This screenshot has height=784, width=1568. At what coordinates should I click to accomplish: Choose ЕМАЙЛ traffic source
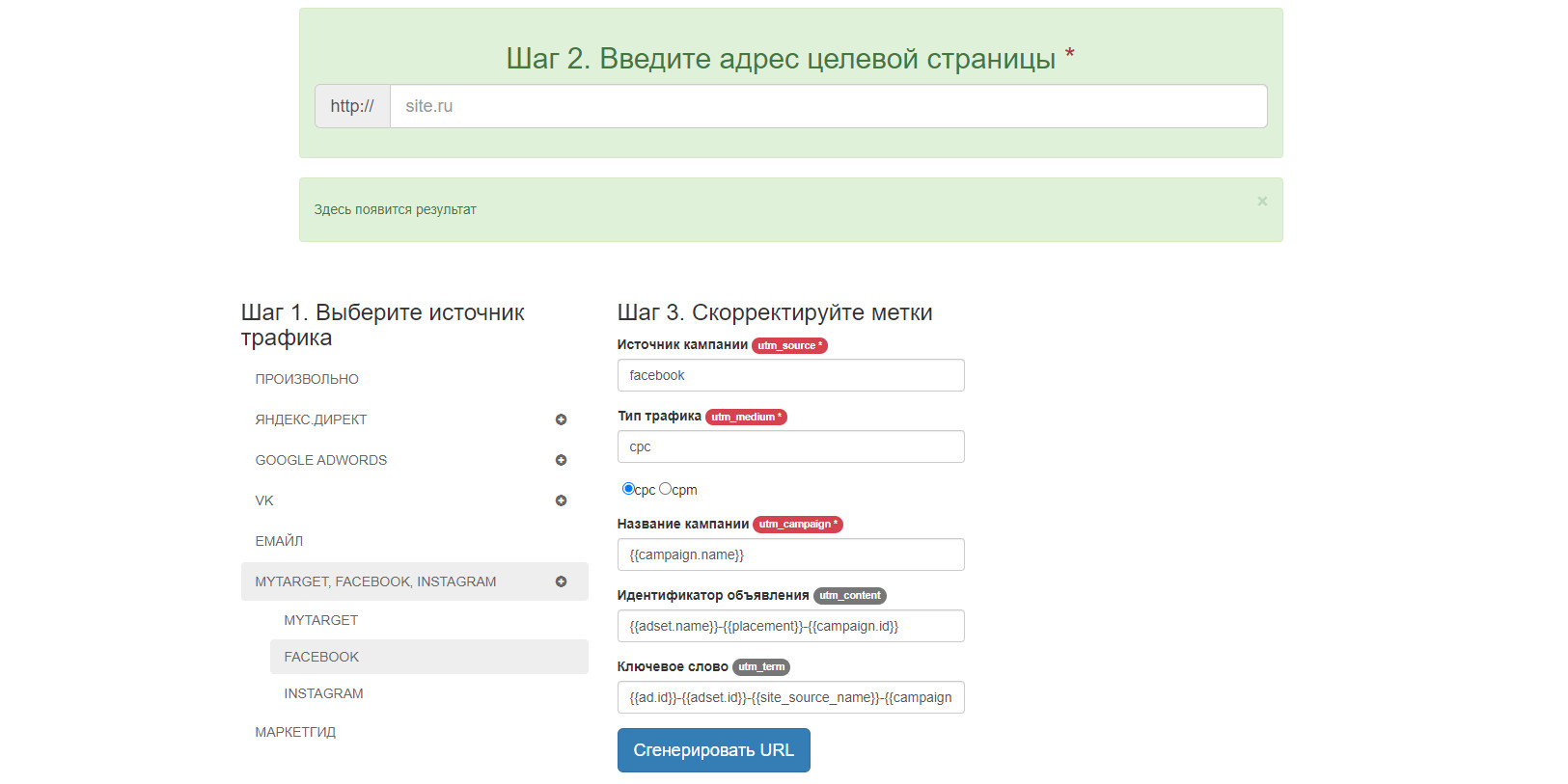(x=279, y=541)
